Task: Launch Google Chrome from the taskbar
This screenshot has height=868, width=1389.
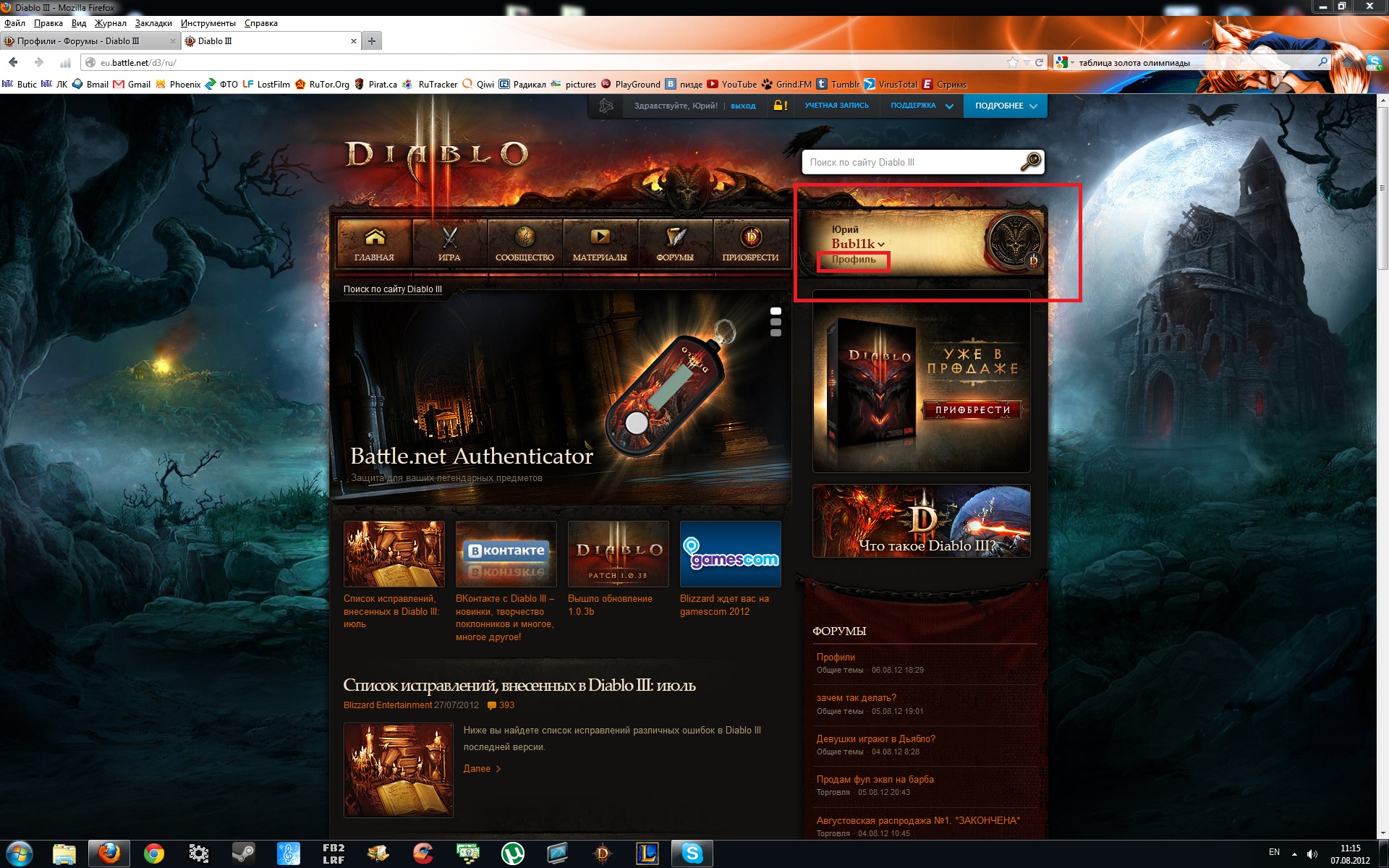Action: (x=153, y=854)
